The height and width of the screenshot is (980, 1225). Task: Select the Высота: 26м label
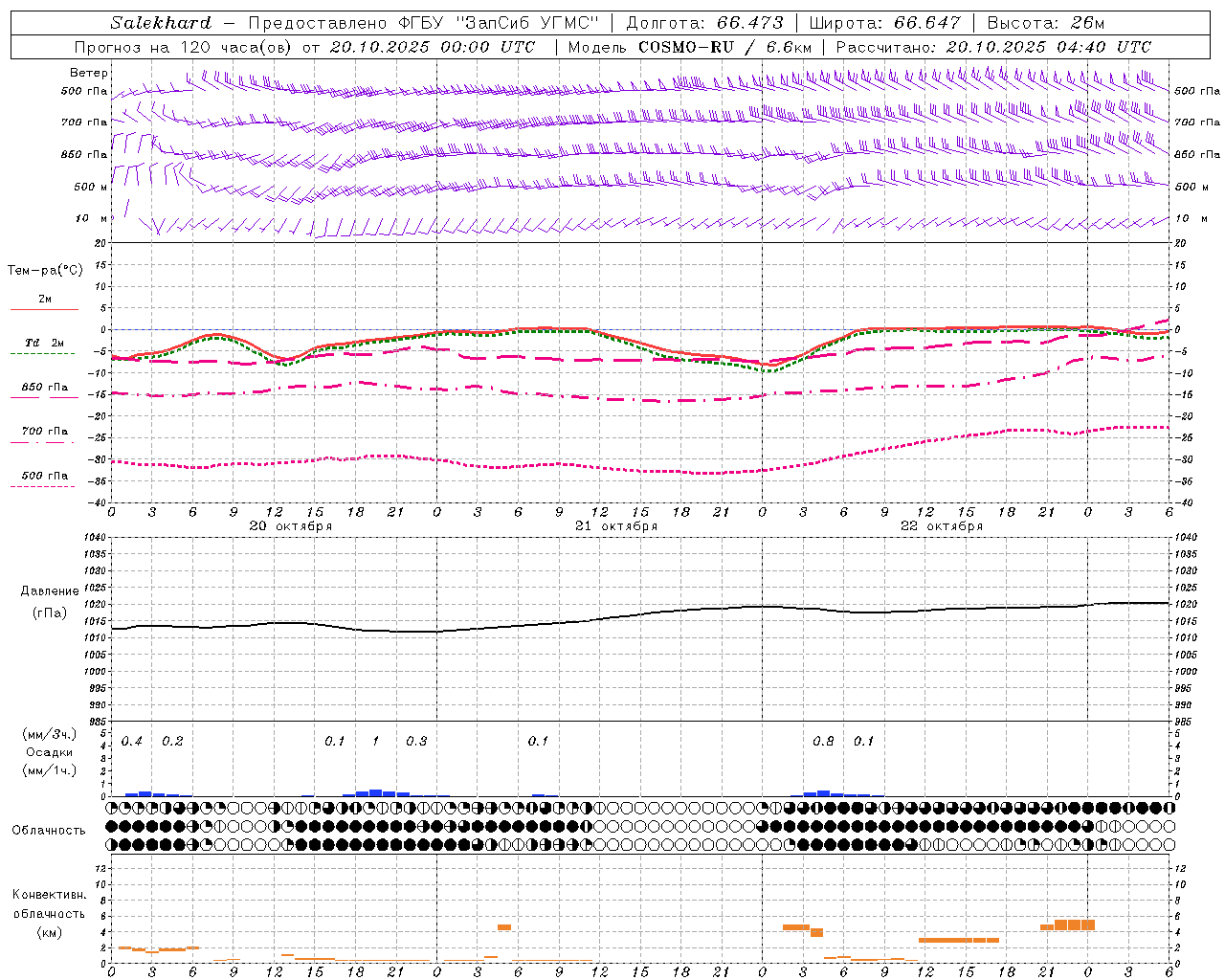[1046, 23]
